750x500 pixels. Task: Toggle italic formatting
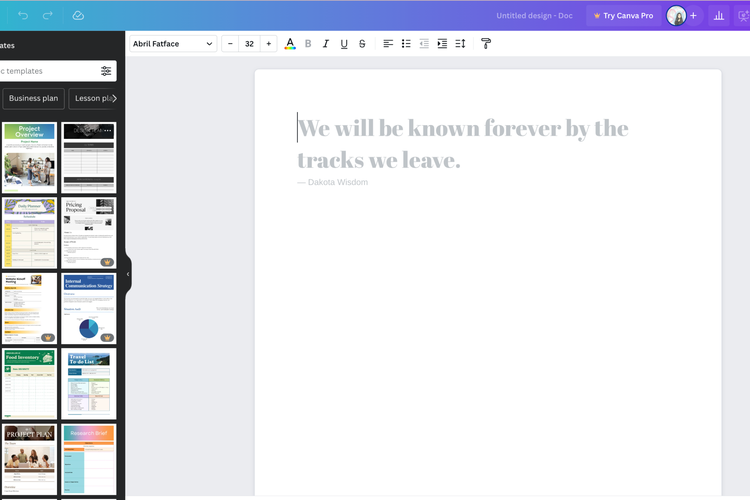(x=326, y=44)
